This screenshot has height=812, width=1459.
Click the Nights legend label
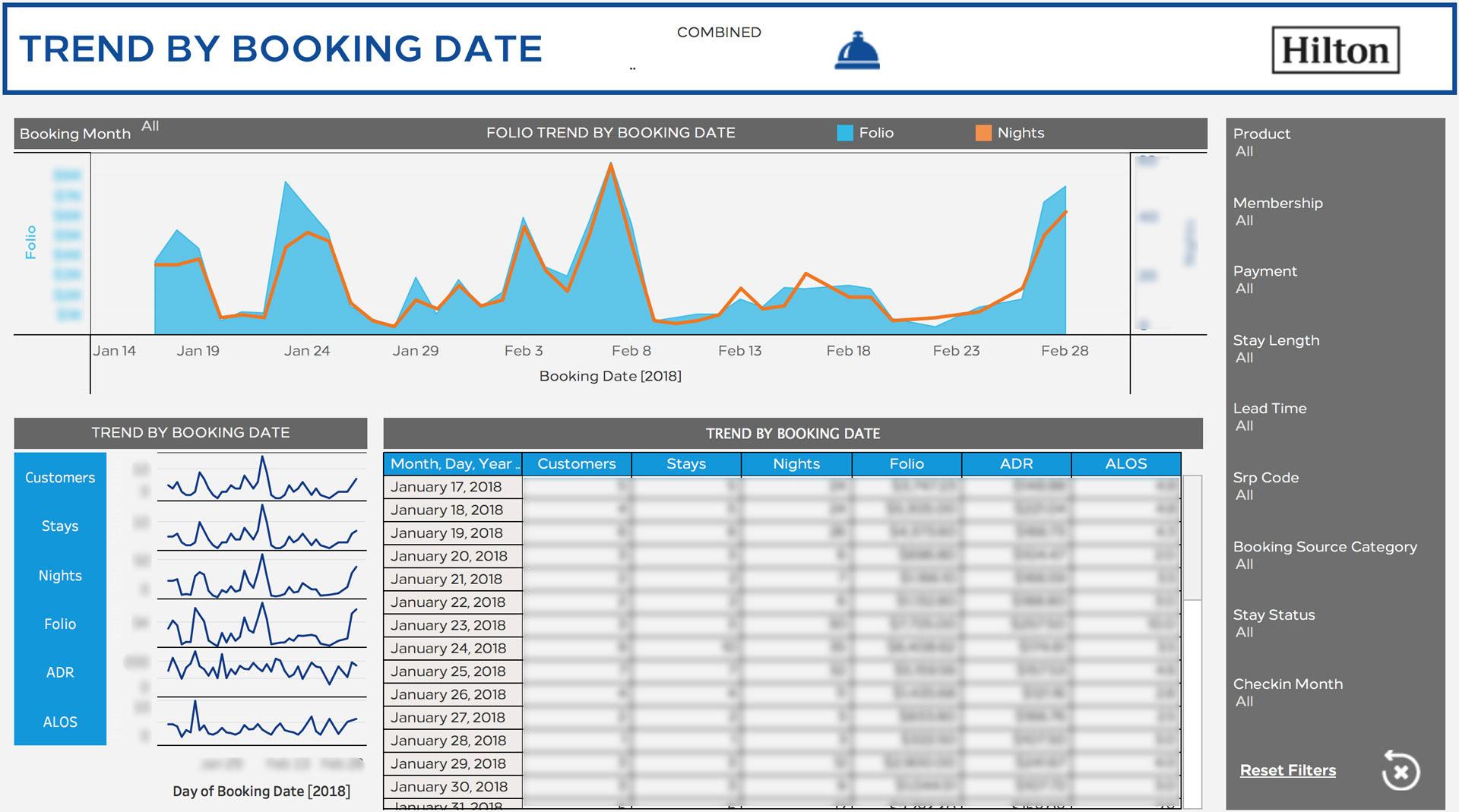[1021, 133]
